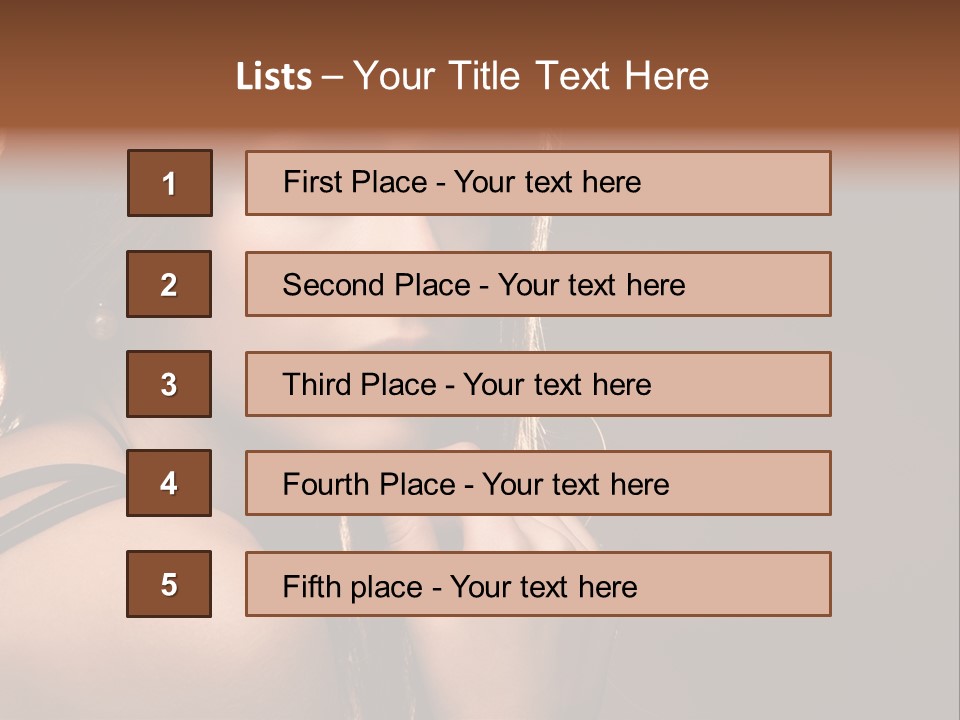The height and width of the screenshot is (720, 960).
Task: Click the number 3 square
Action: click(169, 384)
